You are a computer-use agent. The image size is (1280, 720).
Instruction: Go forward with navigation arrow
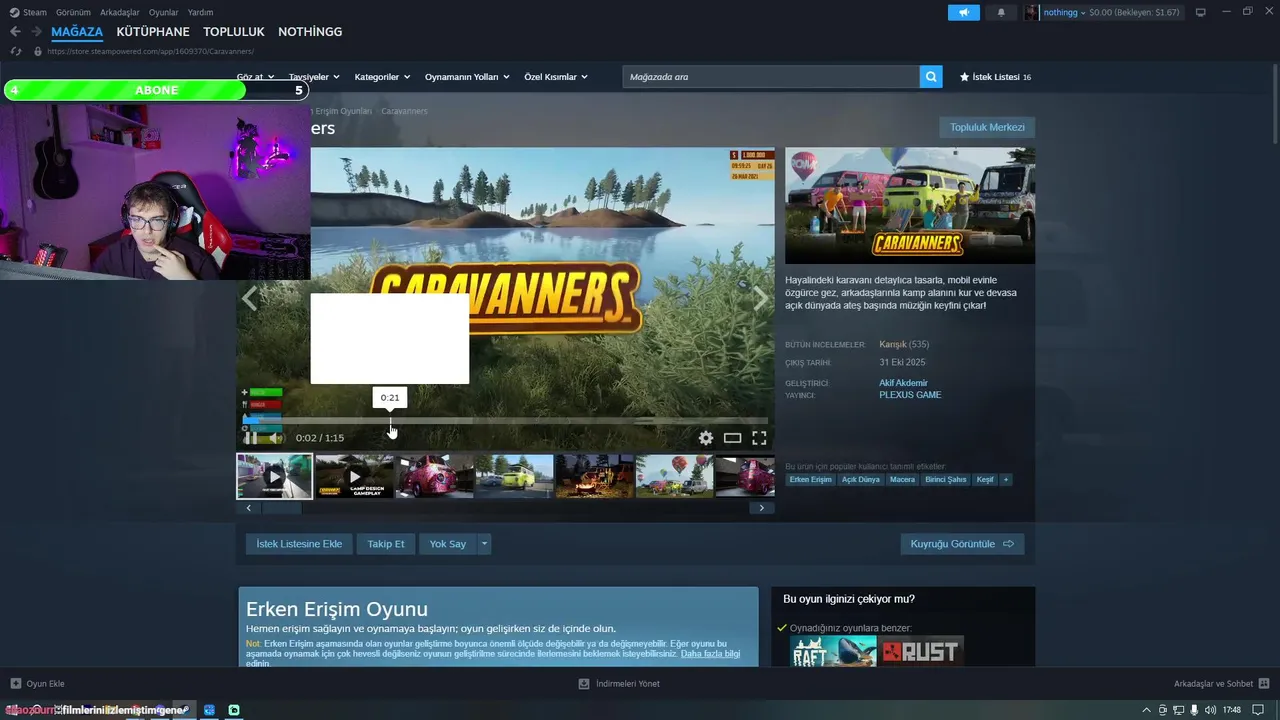[36, 32]
